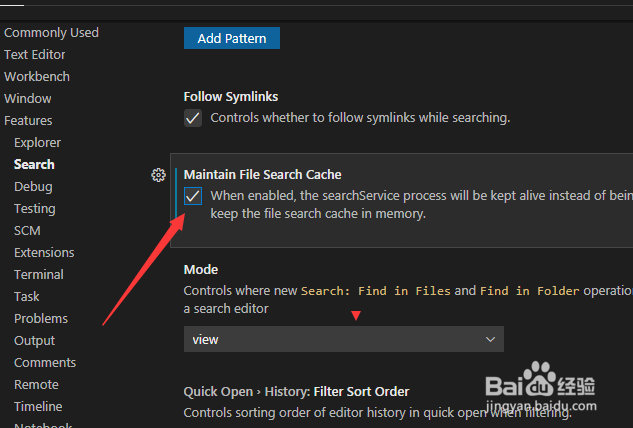Click the Maintain File Search Cache title
Viewport: 633px width, 428px height.
[x=262, y=174]
